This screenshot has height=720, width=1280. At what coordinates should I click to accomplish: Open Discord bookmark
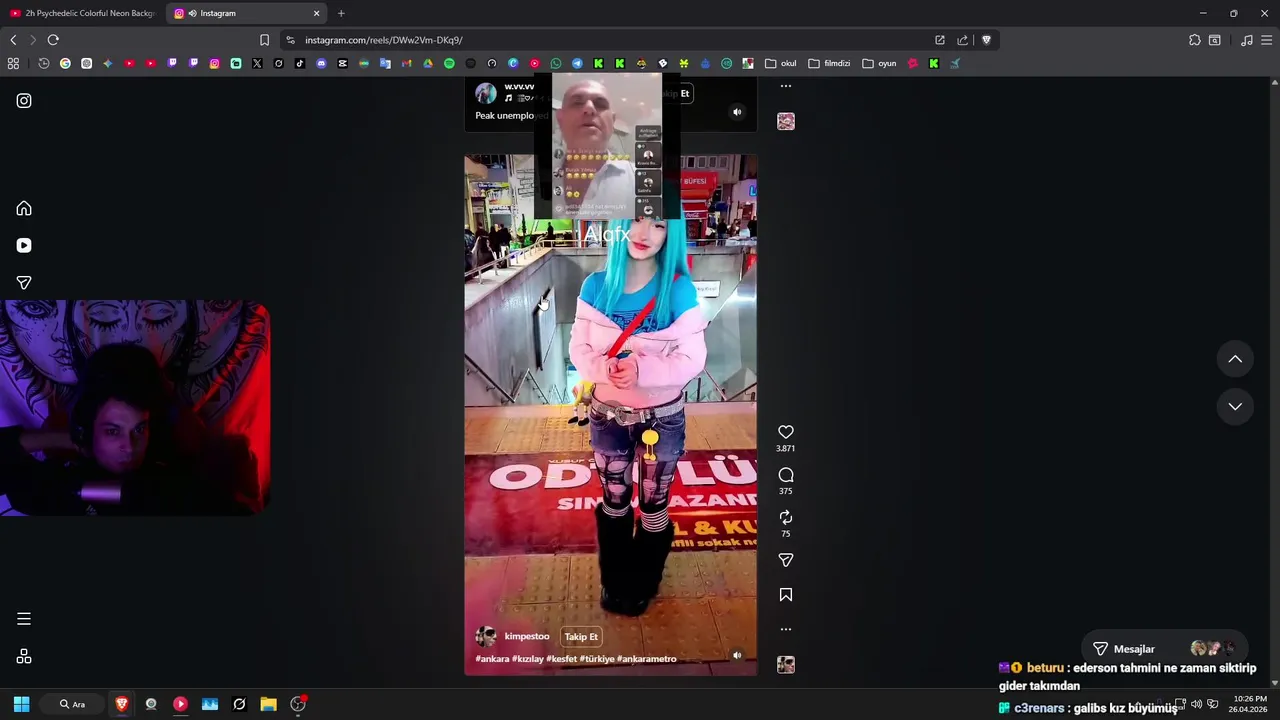(x=321, y=63)
